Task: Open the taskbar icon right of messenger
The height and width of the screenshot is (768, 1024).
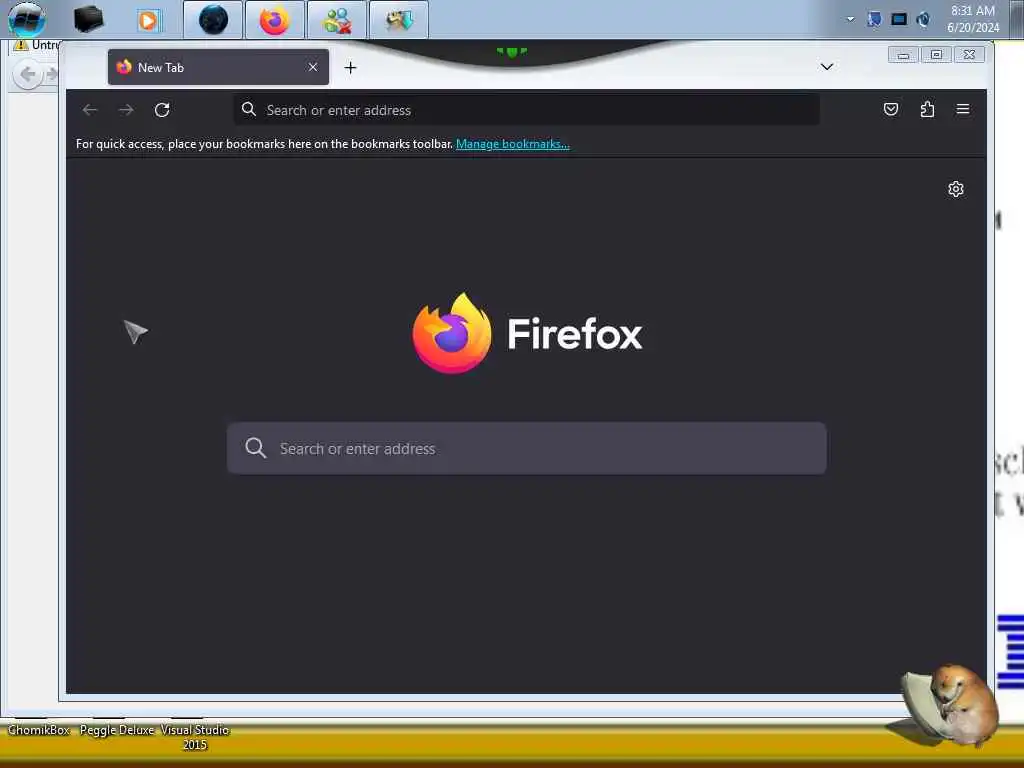Action: (x=399, y=20)
